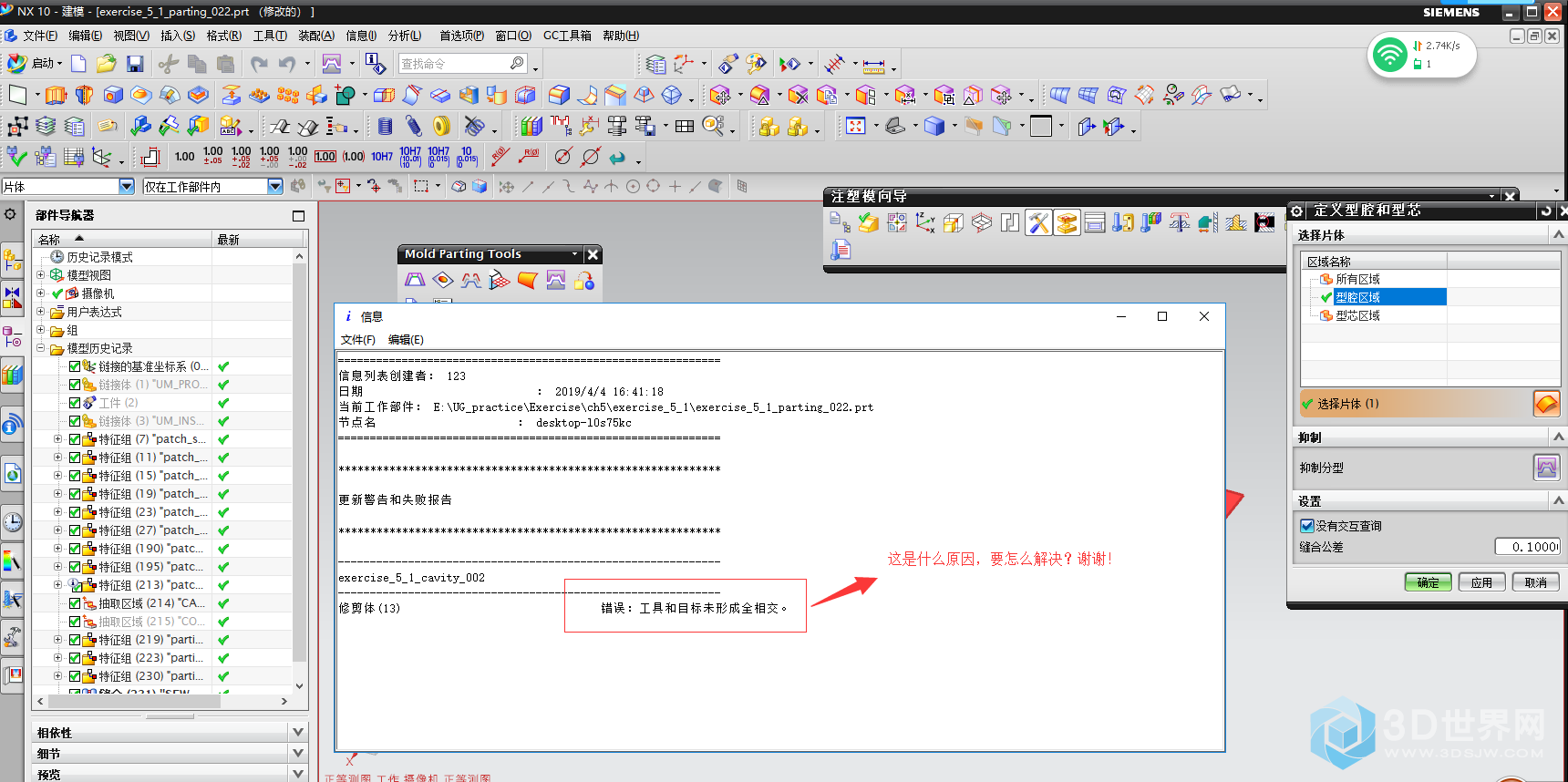Image resolution: width=1568 pixels, height=782 pixels.
Task: Click the Select Sheet Body icon in dialog
Action: pos(1547,404)
